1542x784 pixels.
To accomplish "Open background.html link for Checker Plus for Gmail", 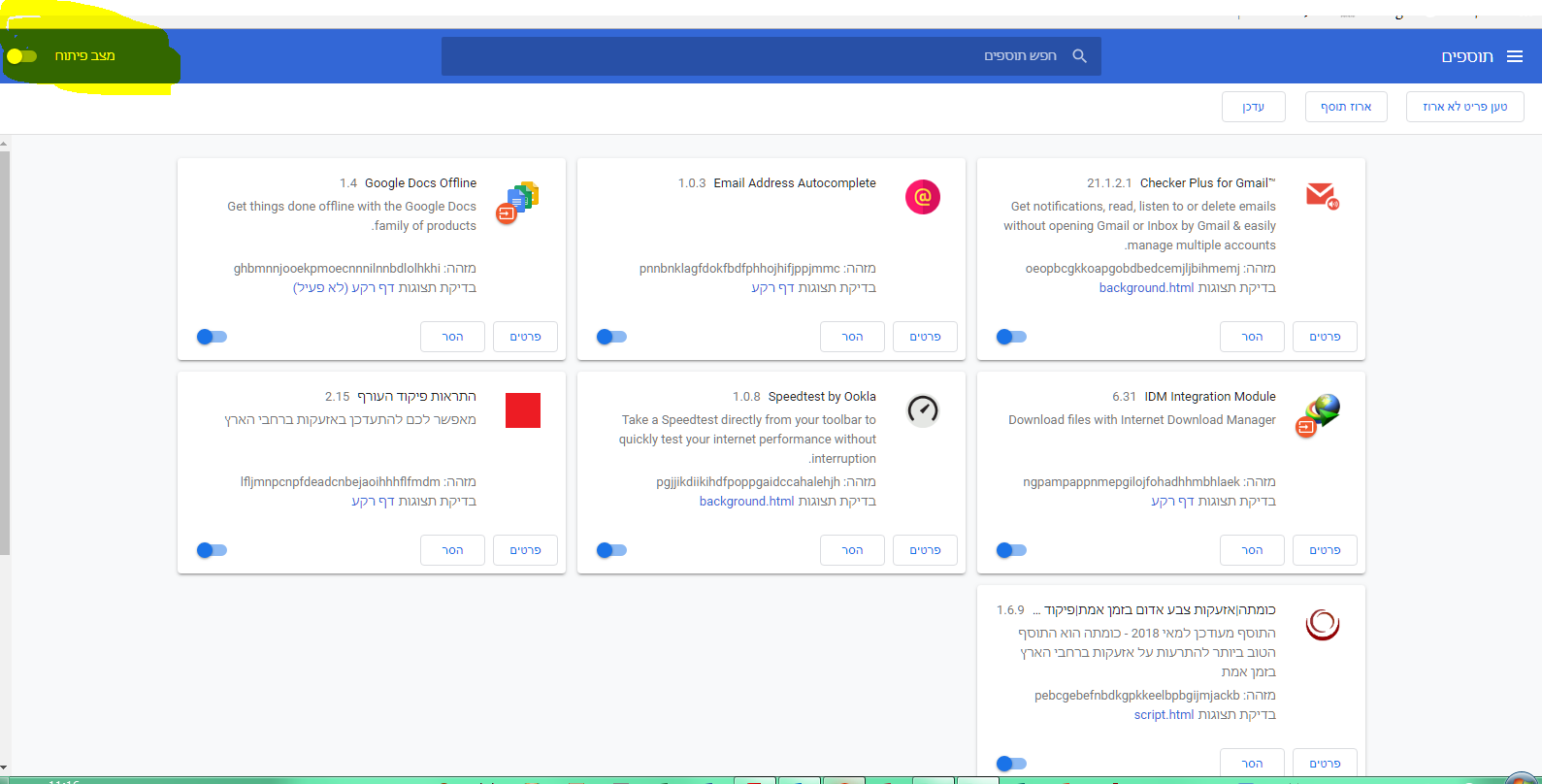I will tap(1146, 288).
